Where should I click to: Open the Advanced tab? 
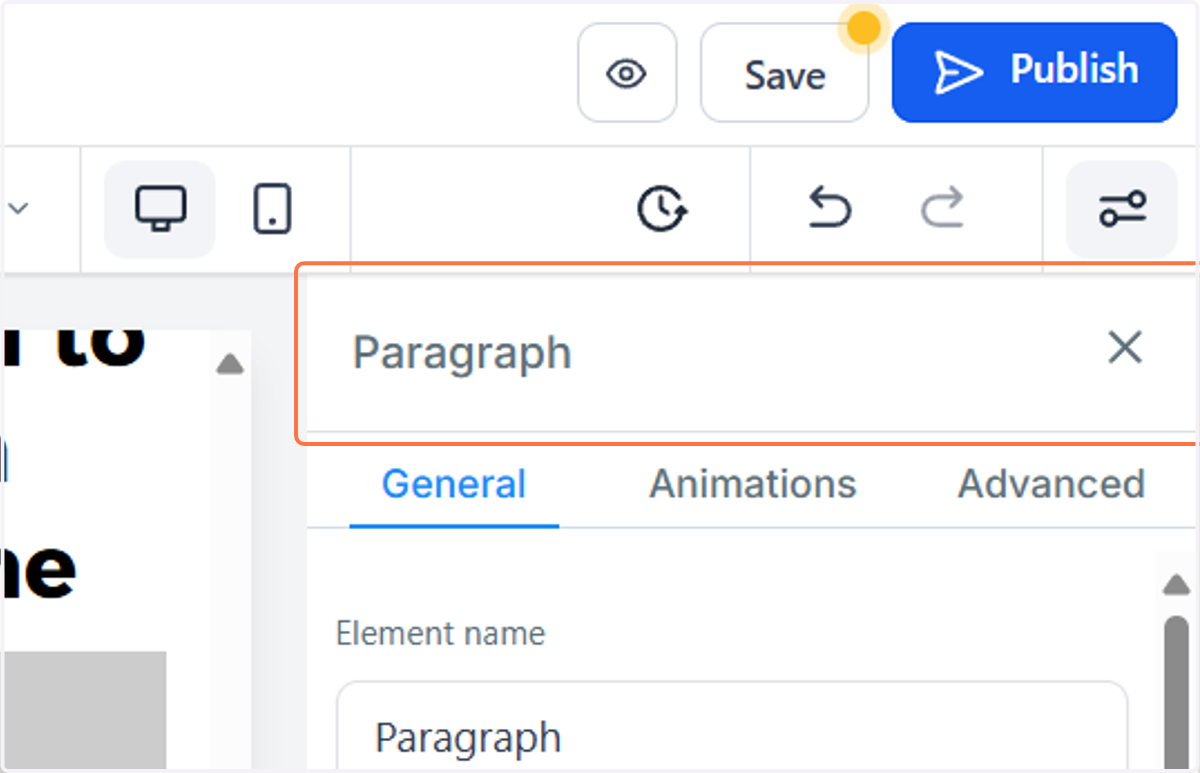pyautogui.click(x=1051, y=484)
